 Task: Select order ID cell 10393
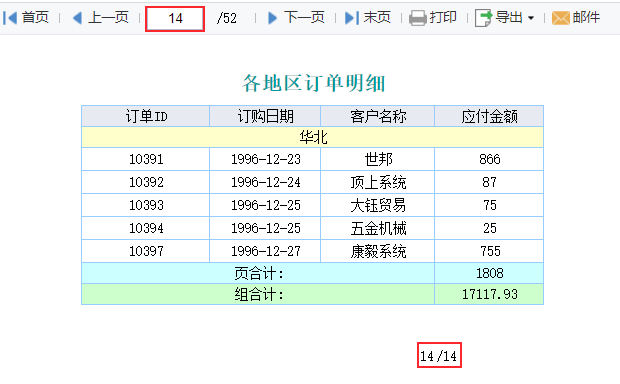tap(146, 205)
